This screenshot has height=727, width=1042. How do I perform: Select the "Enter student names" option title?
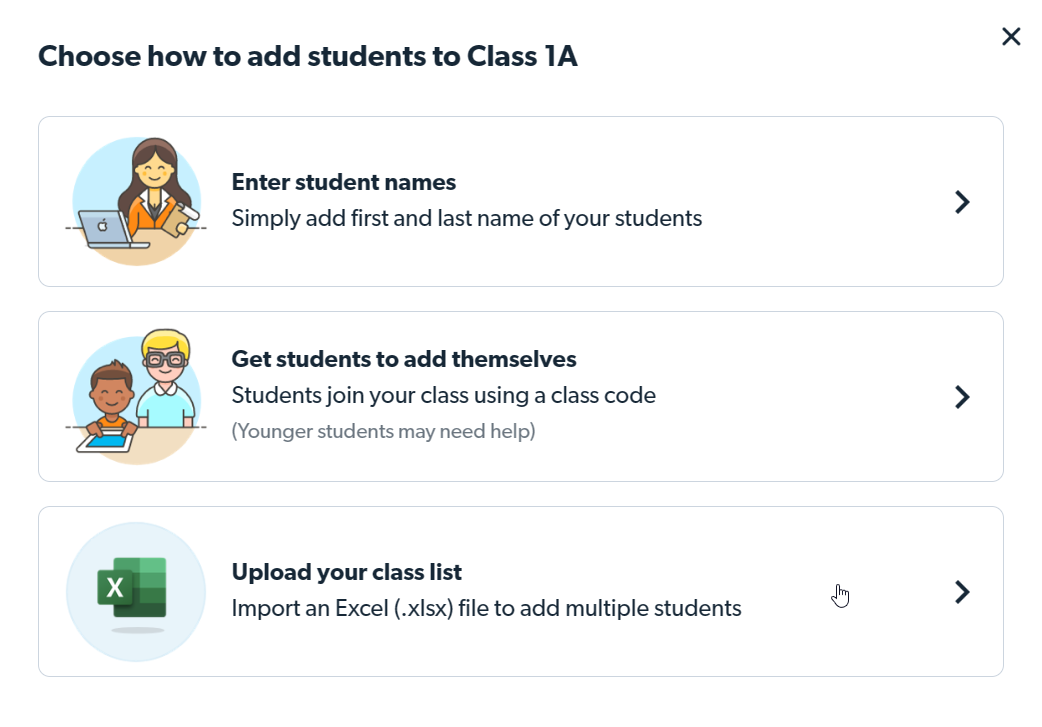344,182
